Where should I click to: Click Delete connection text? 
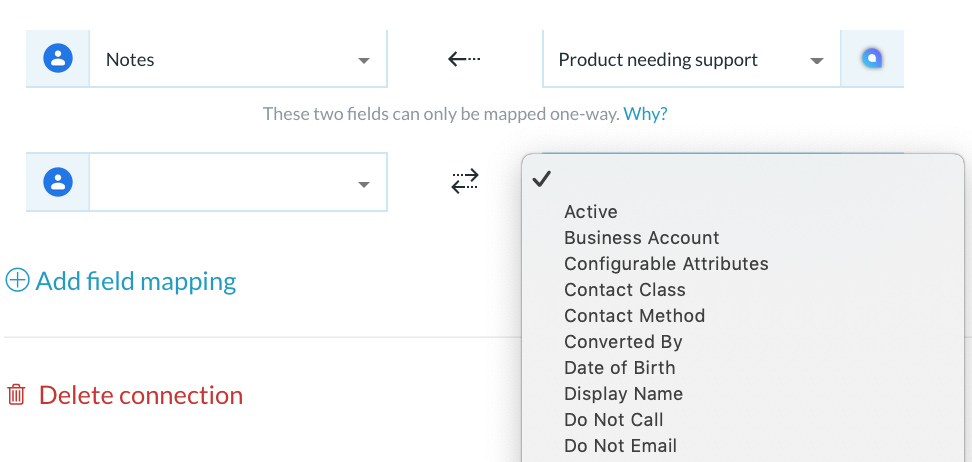(x=141, y=395)
